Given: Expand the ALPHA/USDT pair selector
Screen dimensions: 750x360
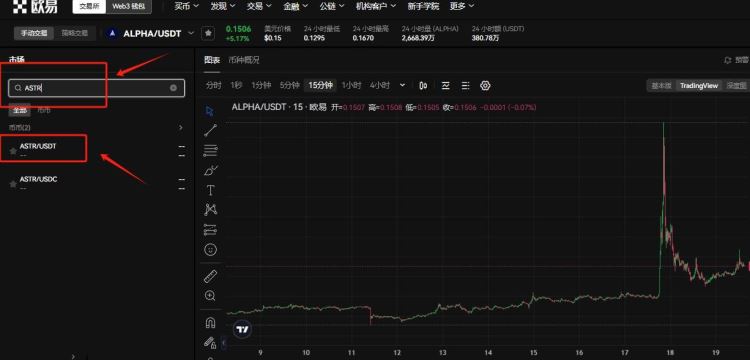Looking at the screenshot, I should coord(191,33).
